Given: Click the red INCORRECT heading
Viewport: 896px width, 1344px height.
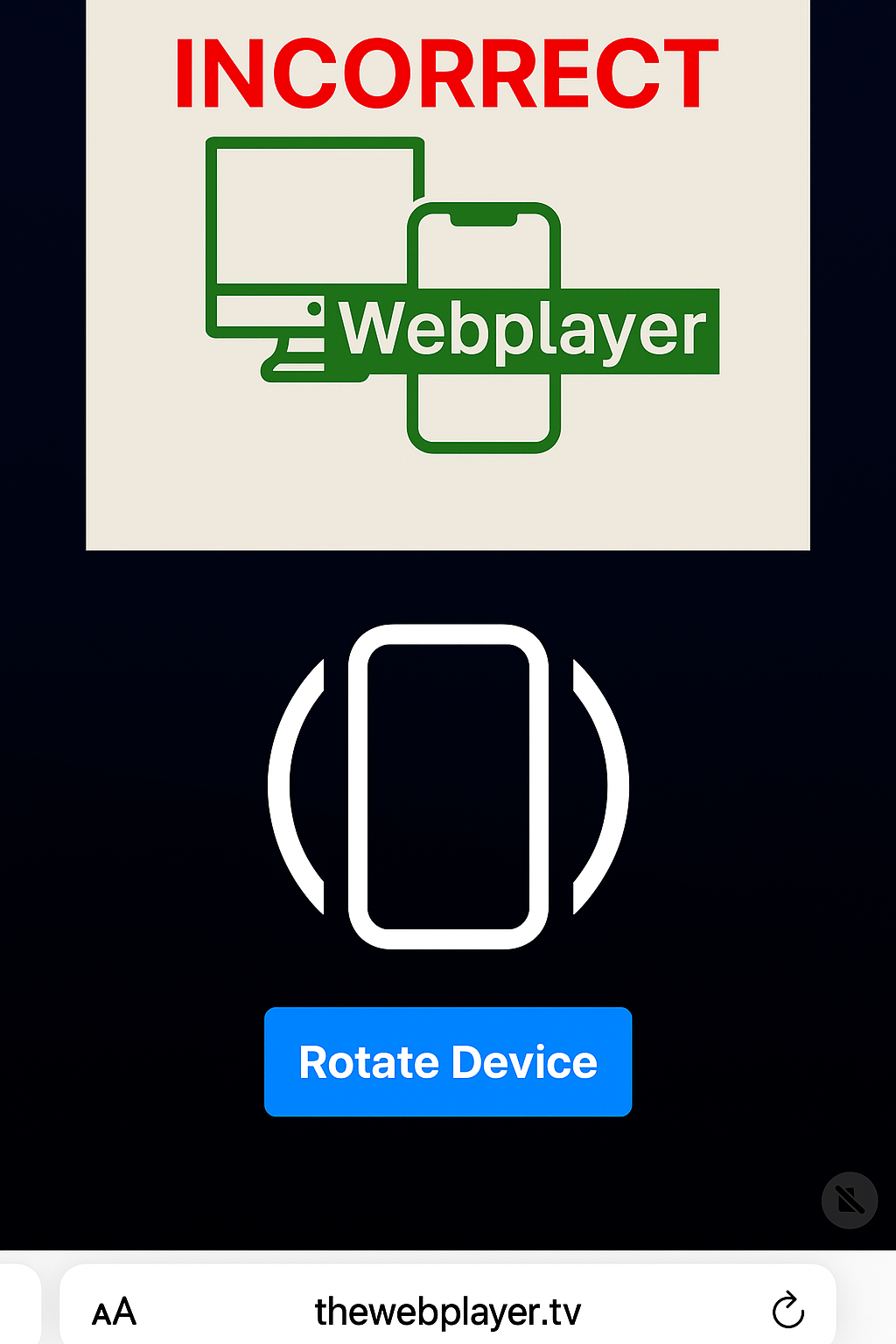Looking at the screenshot, I should pyautogui.click(x=447, y=74).
